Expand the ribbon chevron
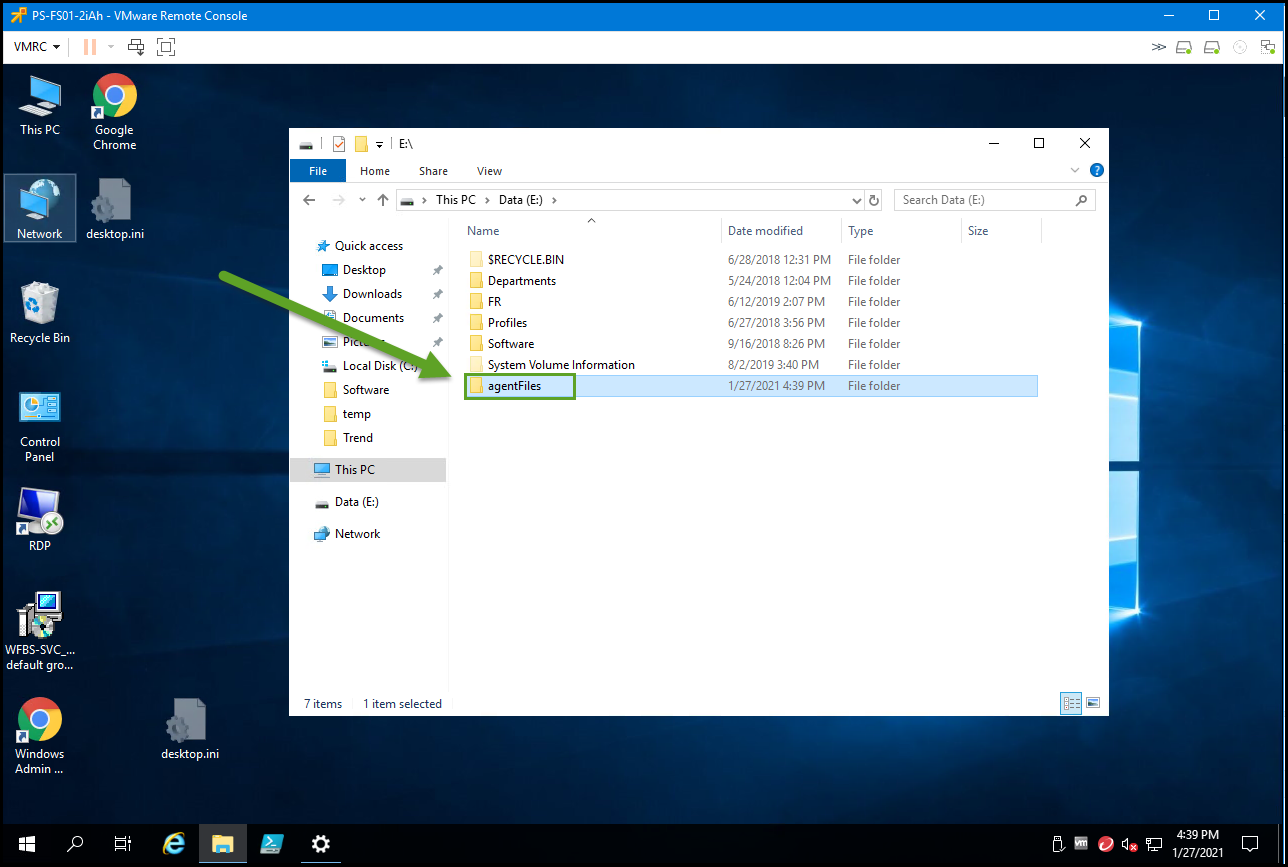The width and height of the screenshot is (1288, 867). tap(1075, 171)
